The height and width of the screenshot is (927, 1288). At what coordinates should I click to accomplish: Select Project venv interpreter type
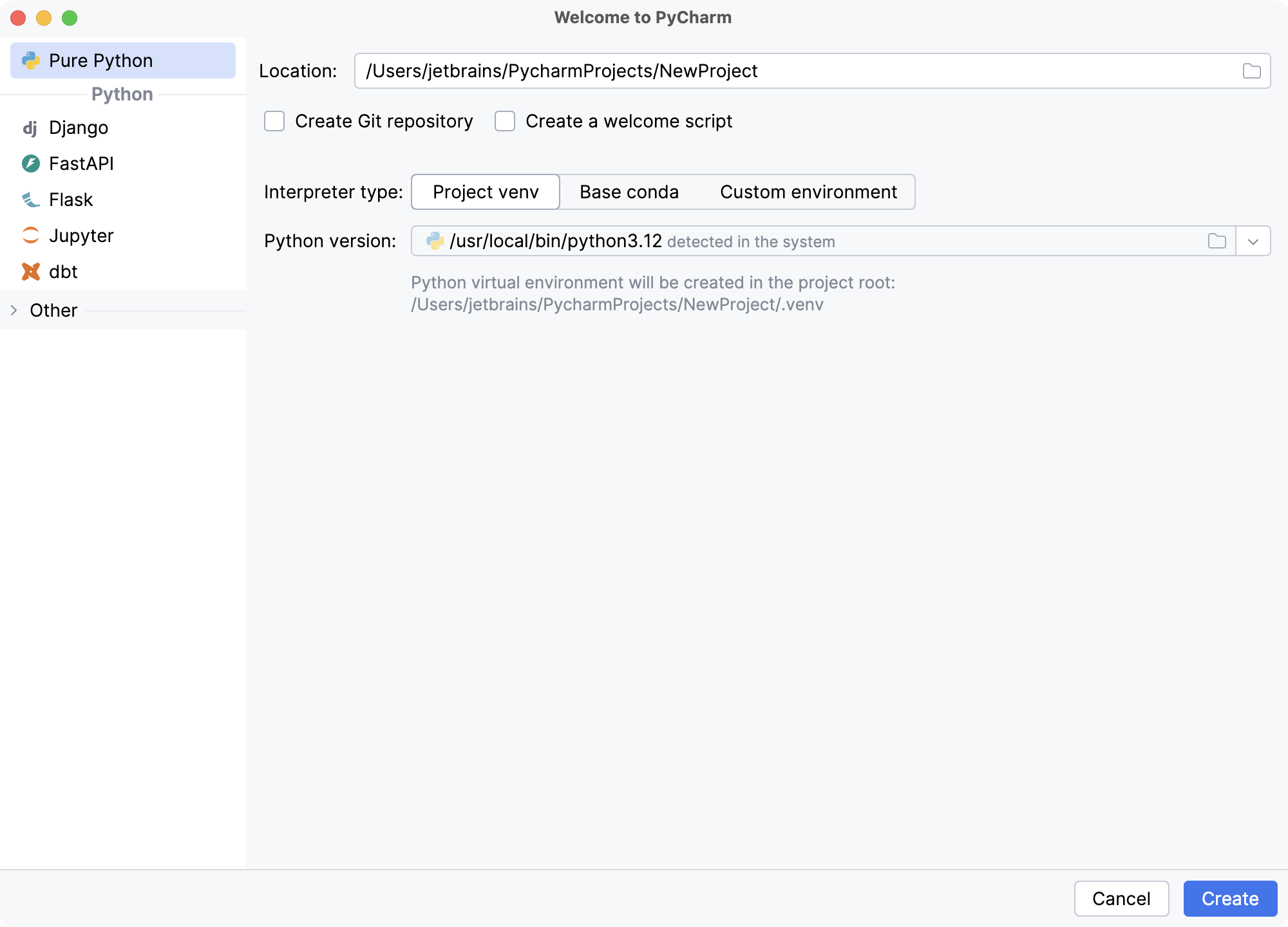click(485, 192)
